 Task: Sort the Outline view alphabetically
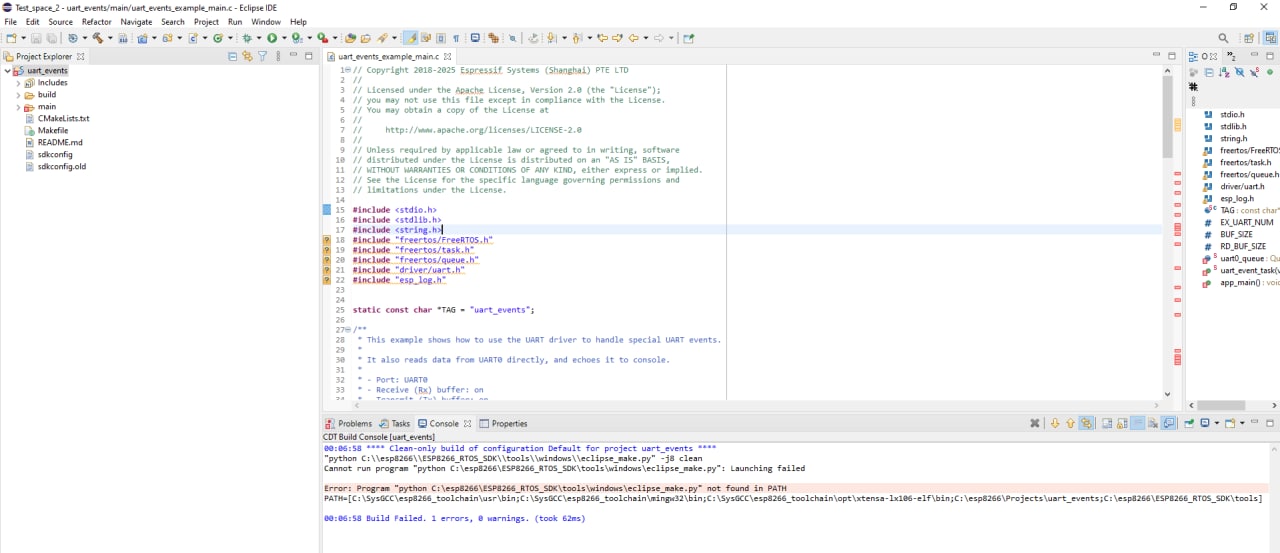pos(1224,73)
